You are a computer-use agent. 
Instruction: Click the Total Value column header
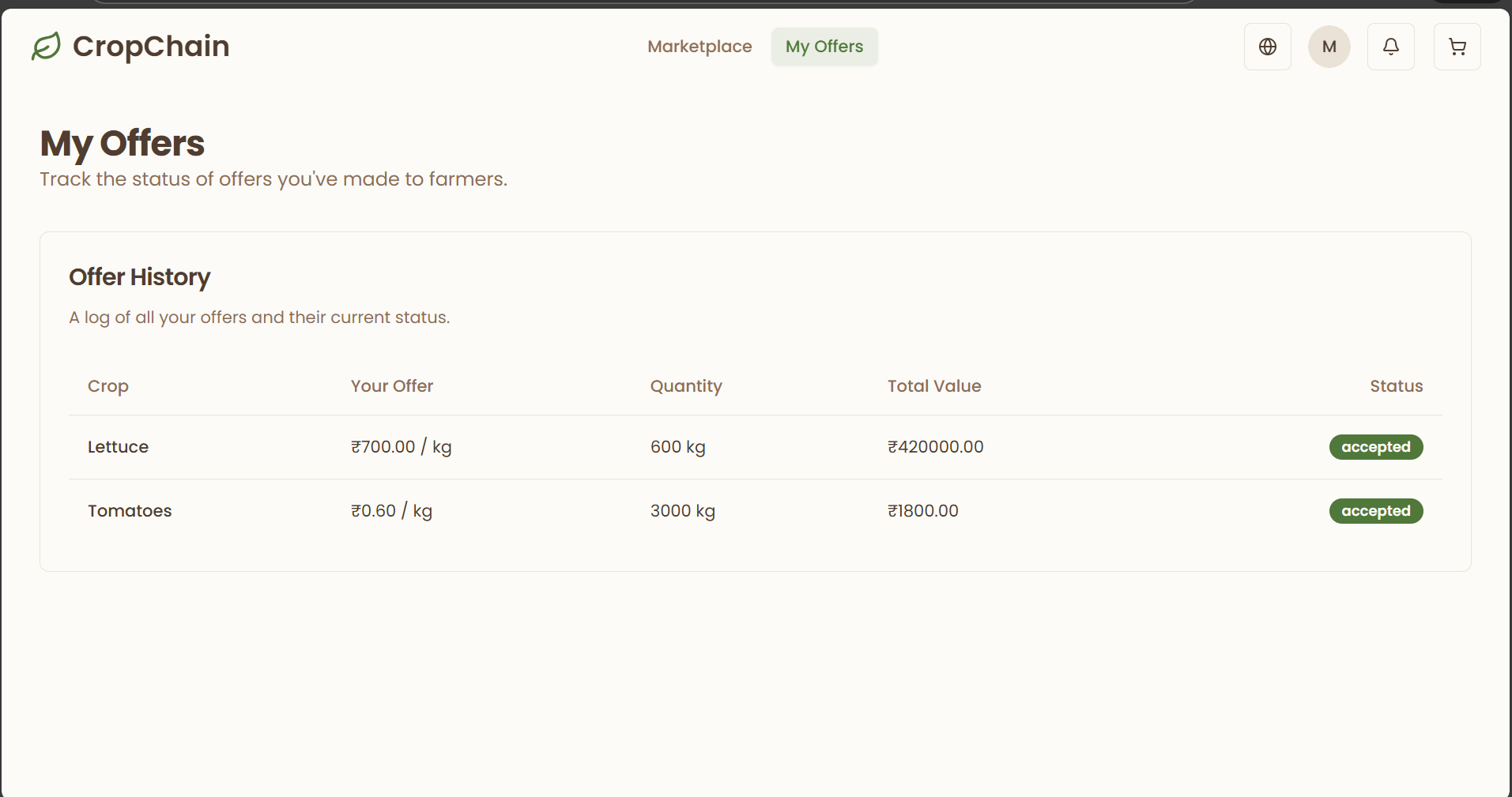[x=934, y=386]
